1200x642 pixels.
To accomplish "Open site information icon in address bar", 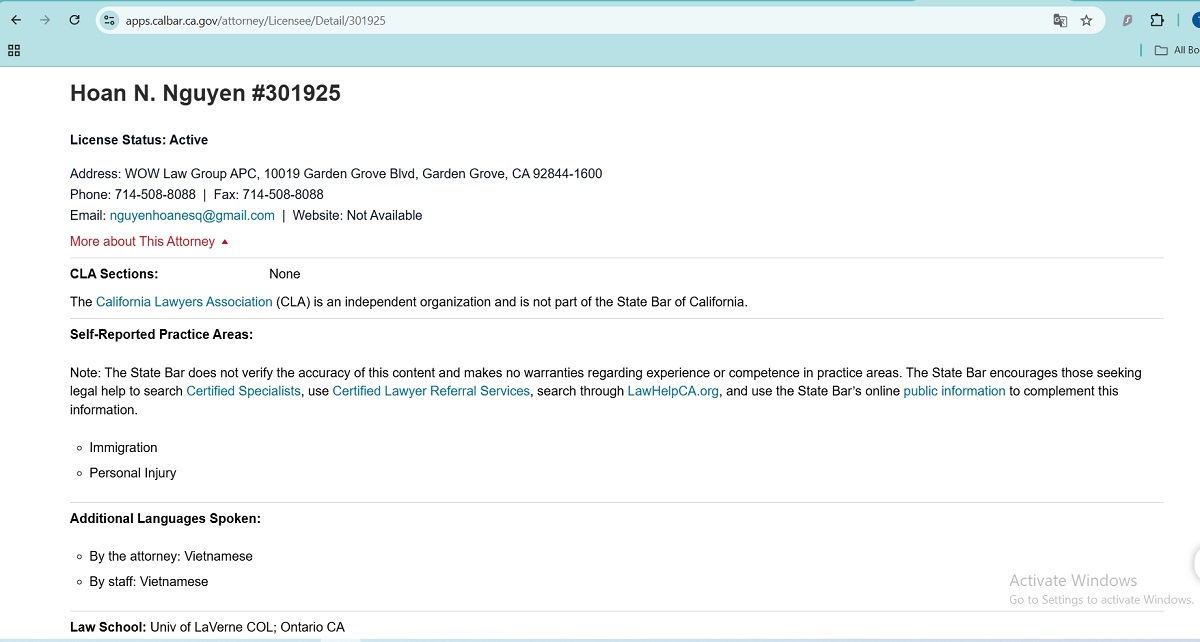I will point(110,20).
